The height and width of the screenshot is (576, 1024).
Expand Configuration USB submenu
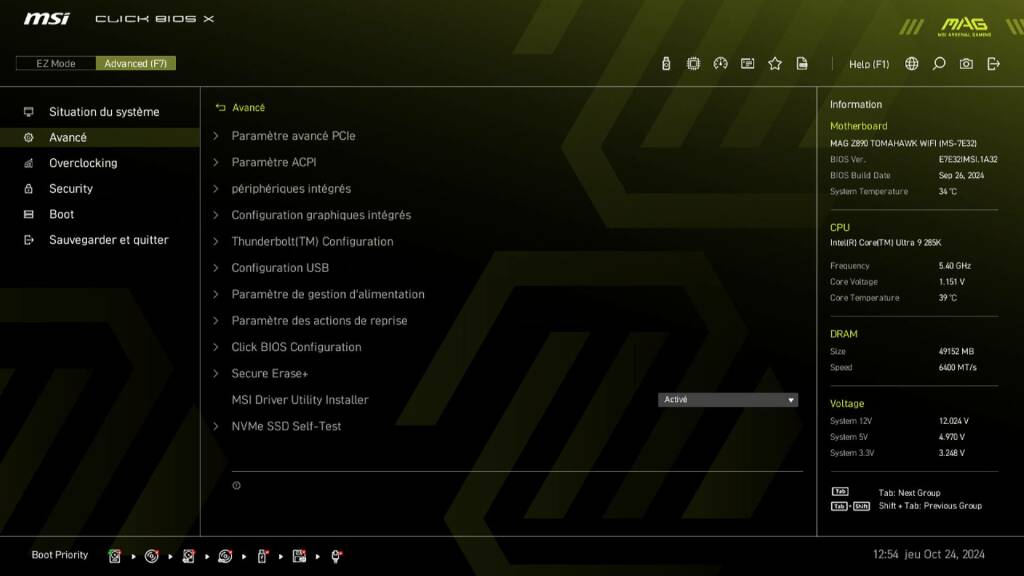280,268
